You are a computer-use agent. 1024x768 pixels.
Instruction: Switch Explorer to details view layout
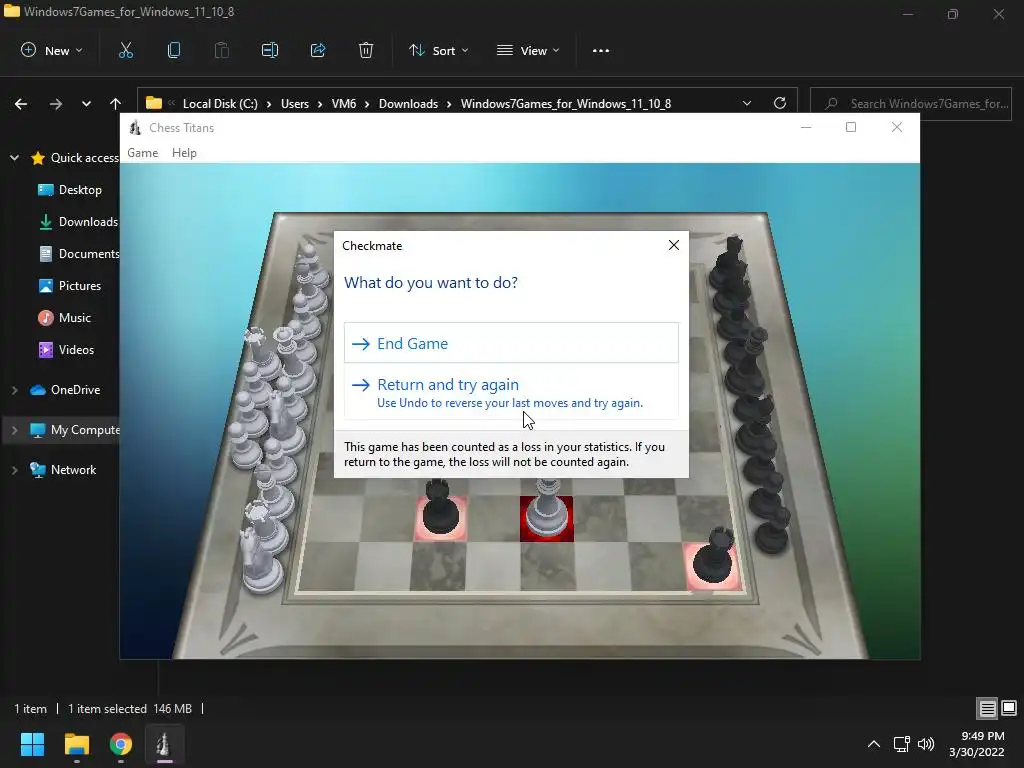987,708
